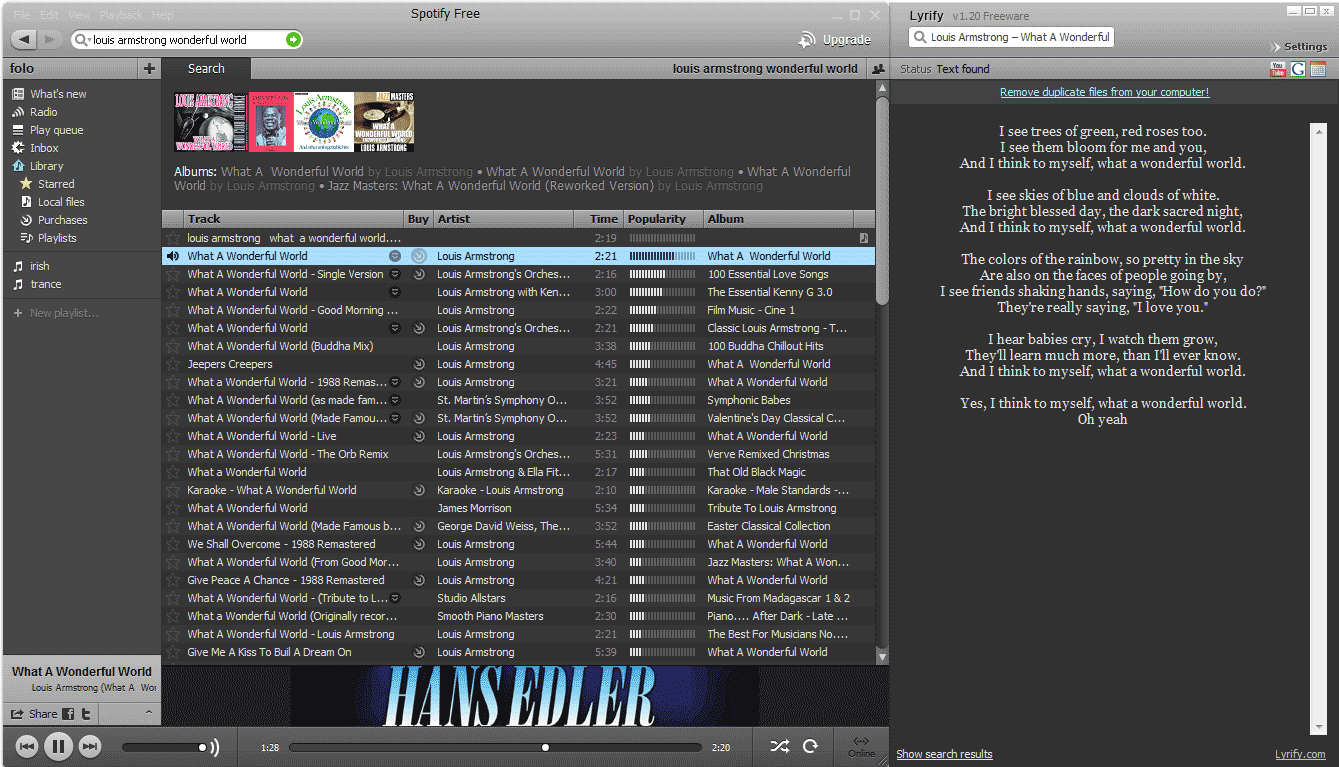Submit search with green arrow icon

pos(292,40)
